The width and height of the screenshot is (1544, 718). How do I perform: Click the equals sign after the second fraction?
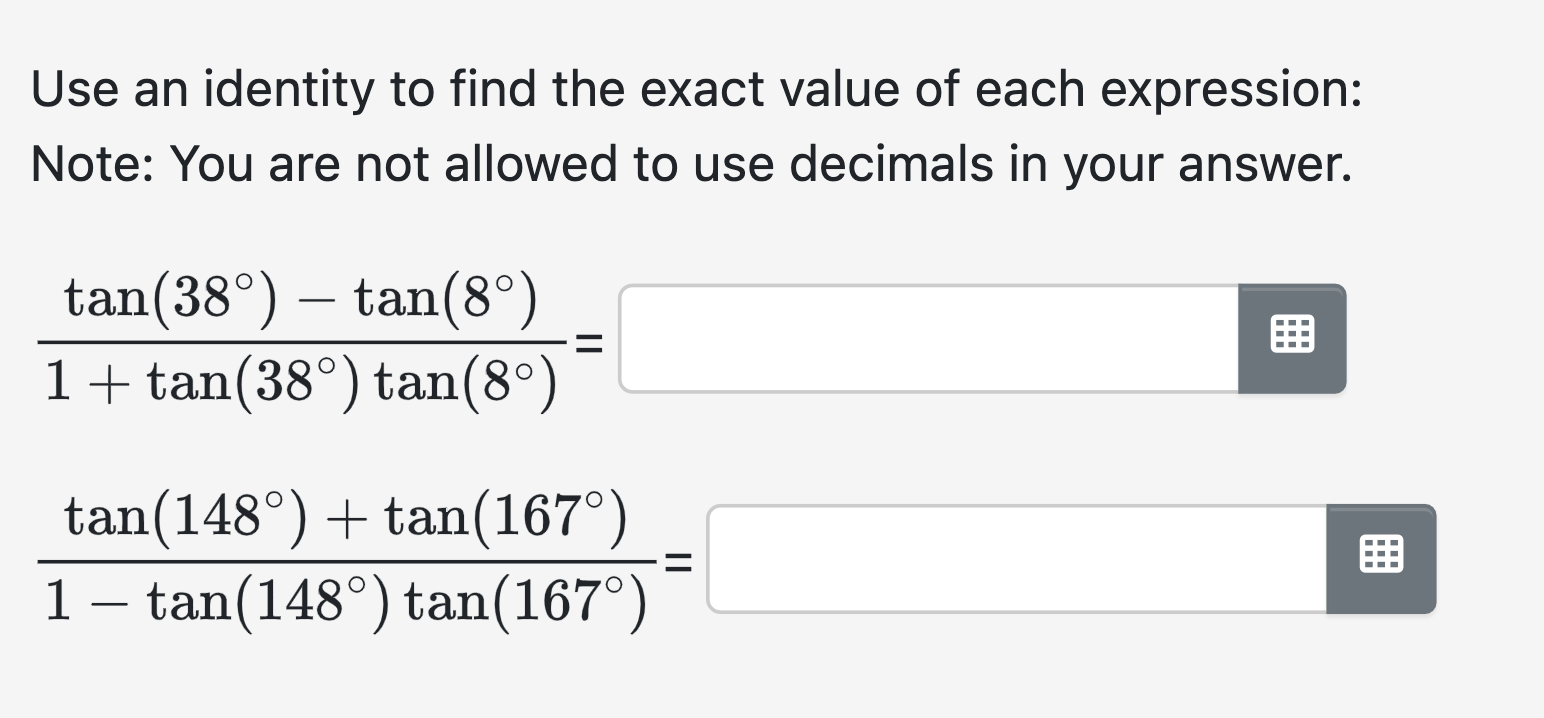coord(677,560)
